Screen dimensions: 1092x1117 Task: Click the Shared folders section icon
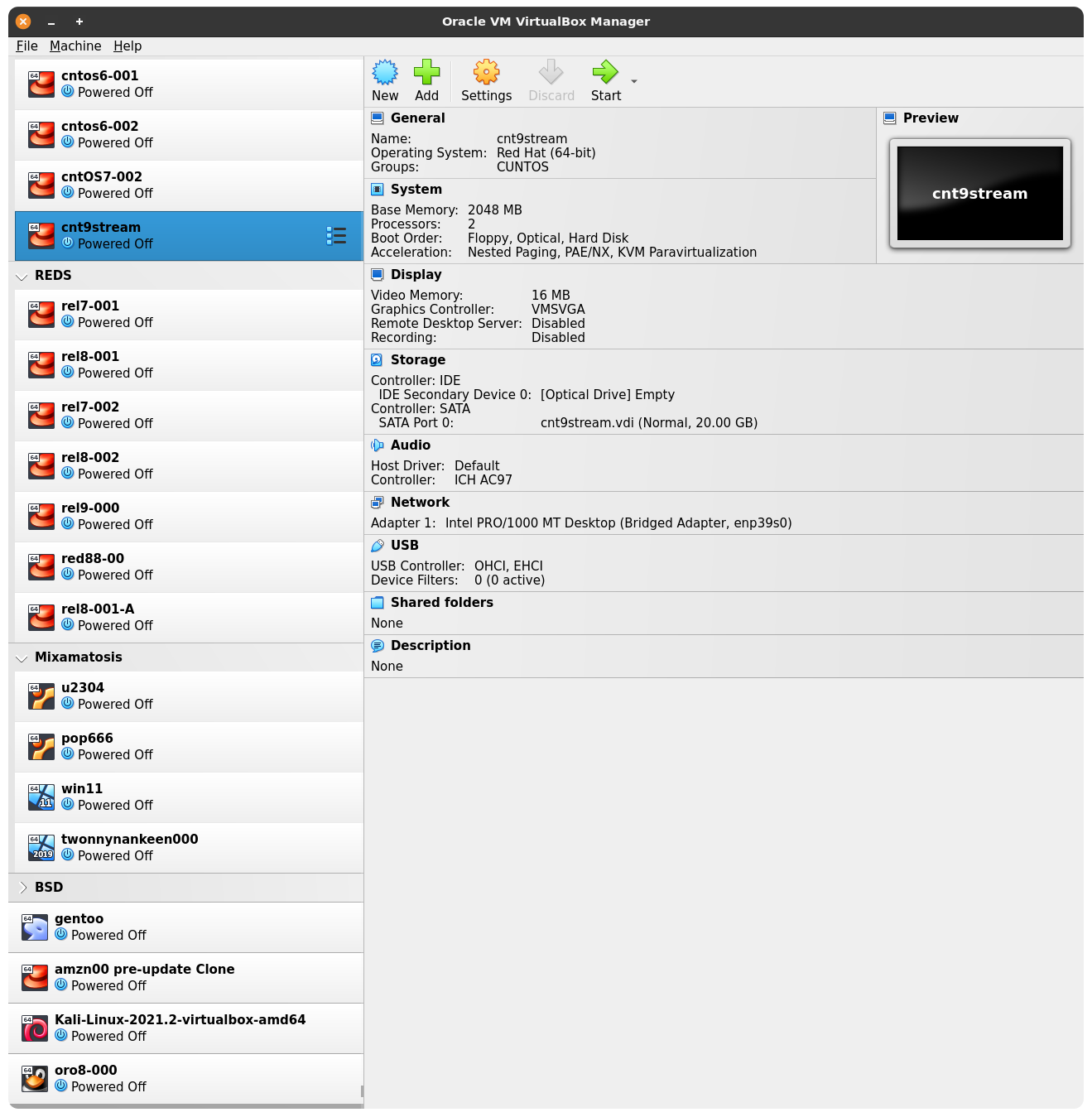click(x=378, y=603)
